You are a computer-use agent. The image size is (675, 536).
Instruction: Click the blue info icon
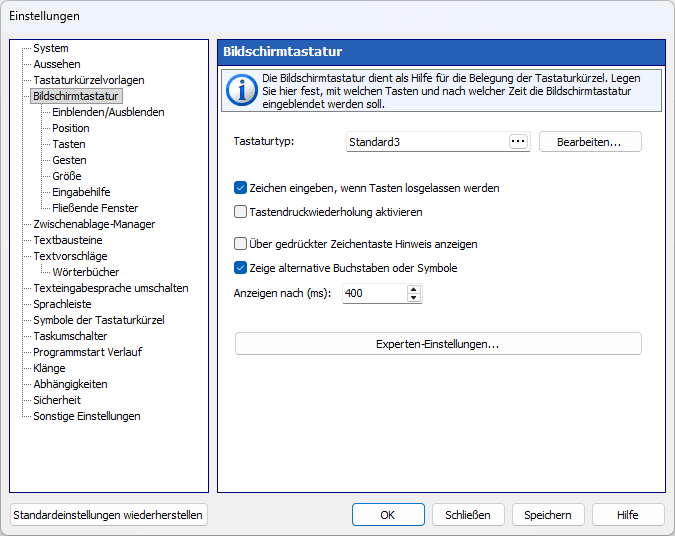tap(242, 90)
